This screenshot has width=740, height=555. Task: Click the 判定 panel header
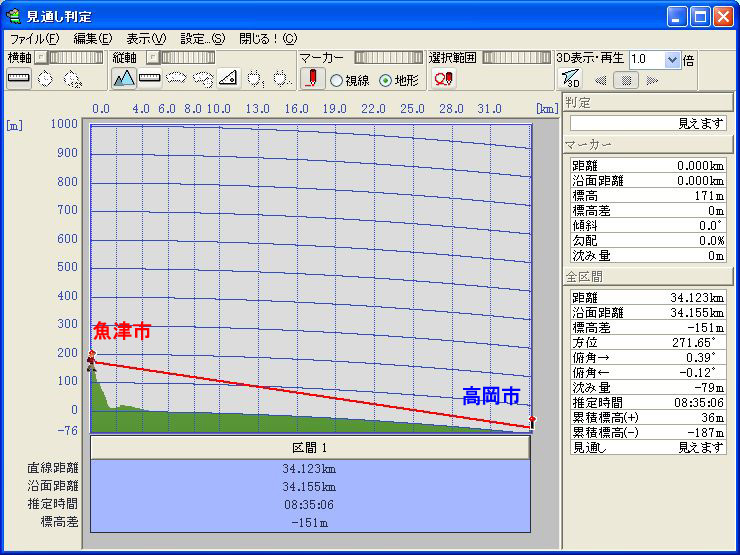point(648,103)
